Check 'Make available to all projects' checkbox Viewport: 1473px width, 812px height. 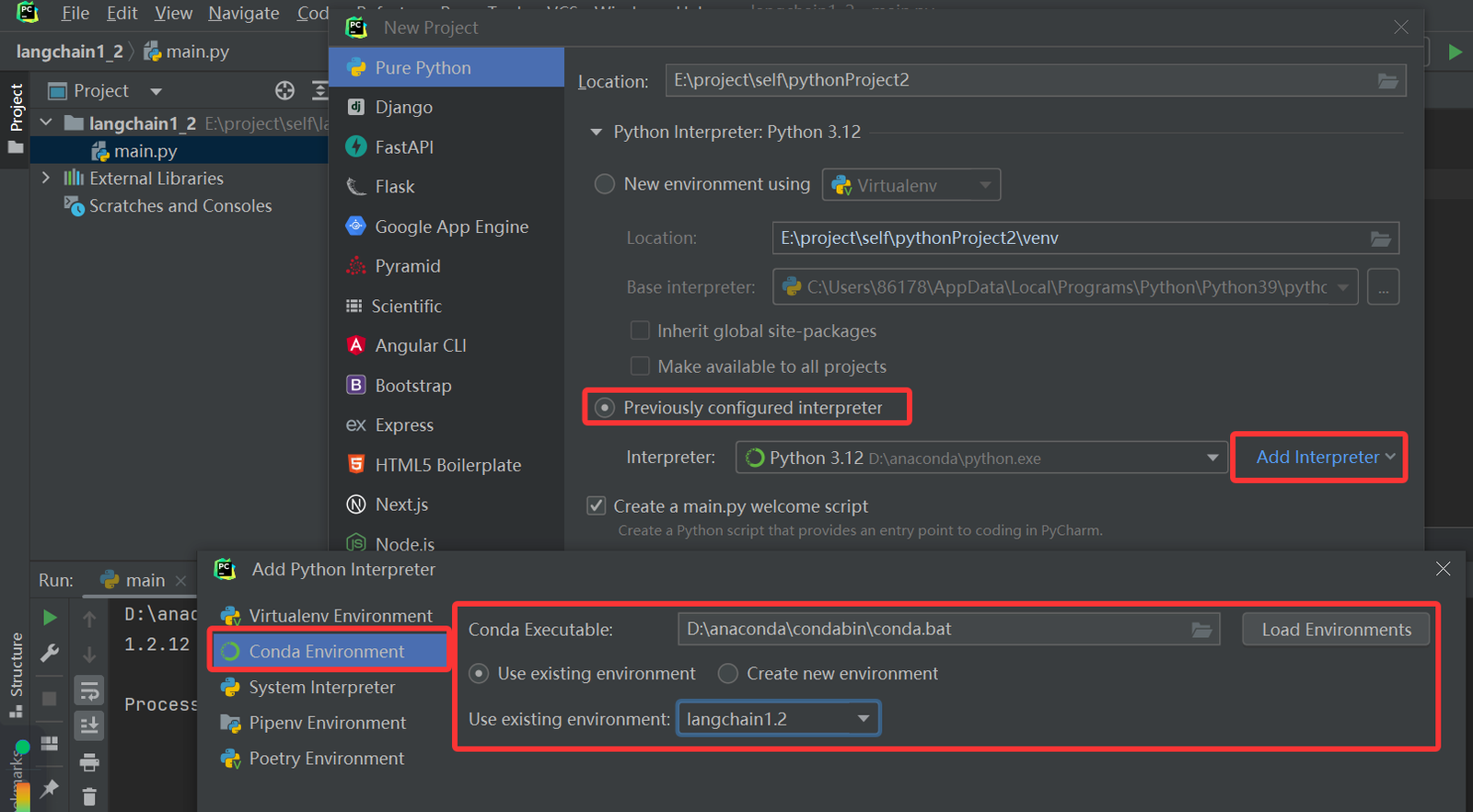click(640, 366)
